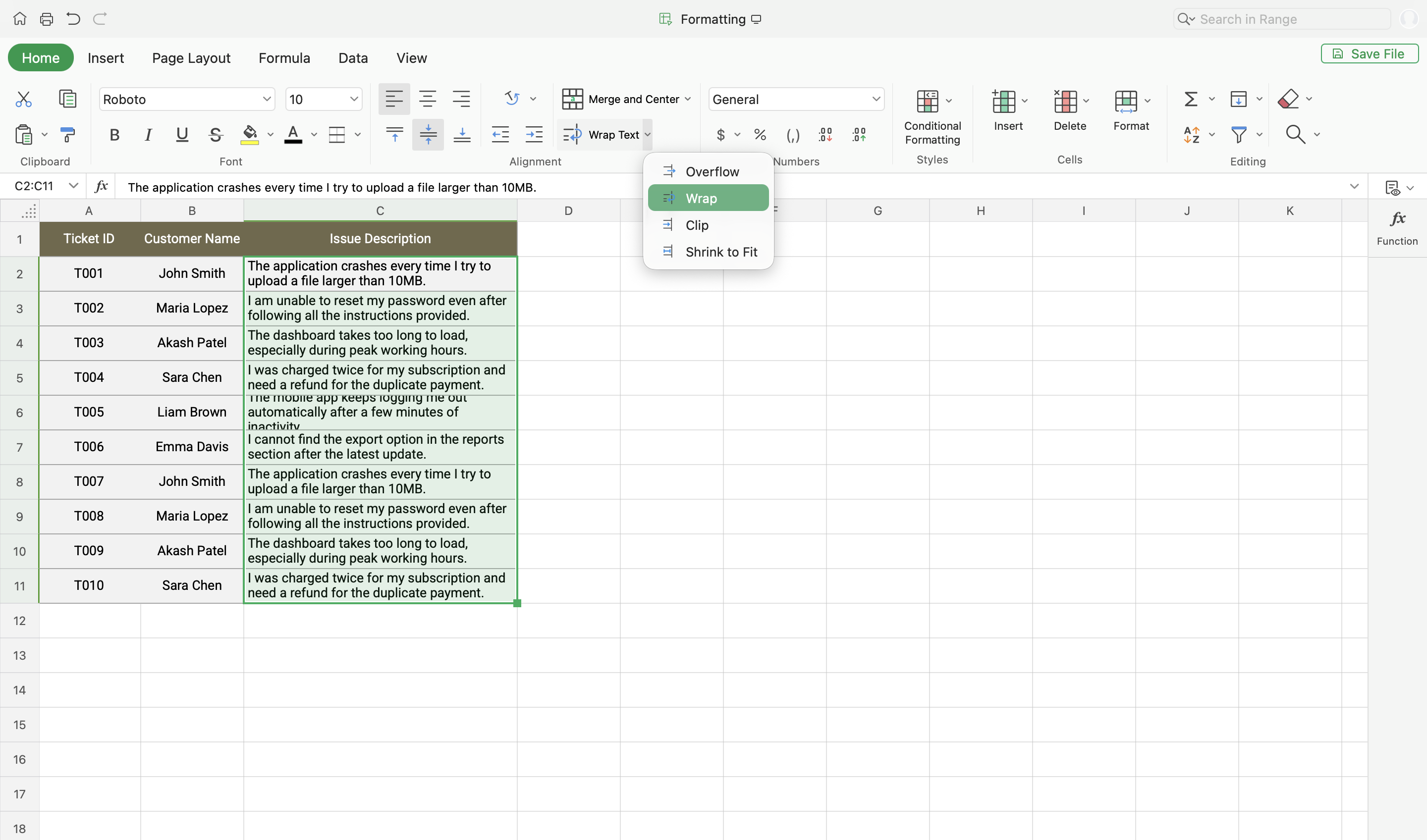Click the Print icon in title bar
Viewport: 1427px width, 840px height.
click(47, 19)
